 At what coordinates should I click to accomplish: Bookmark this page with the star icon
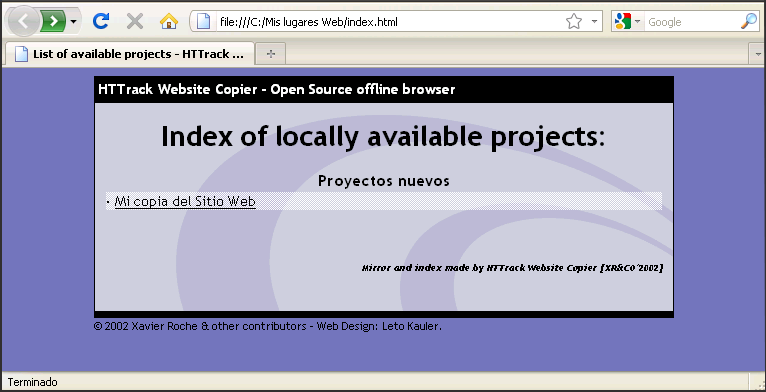pyautogui.click(x=574, y=22)
